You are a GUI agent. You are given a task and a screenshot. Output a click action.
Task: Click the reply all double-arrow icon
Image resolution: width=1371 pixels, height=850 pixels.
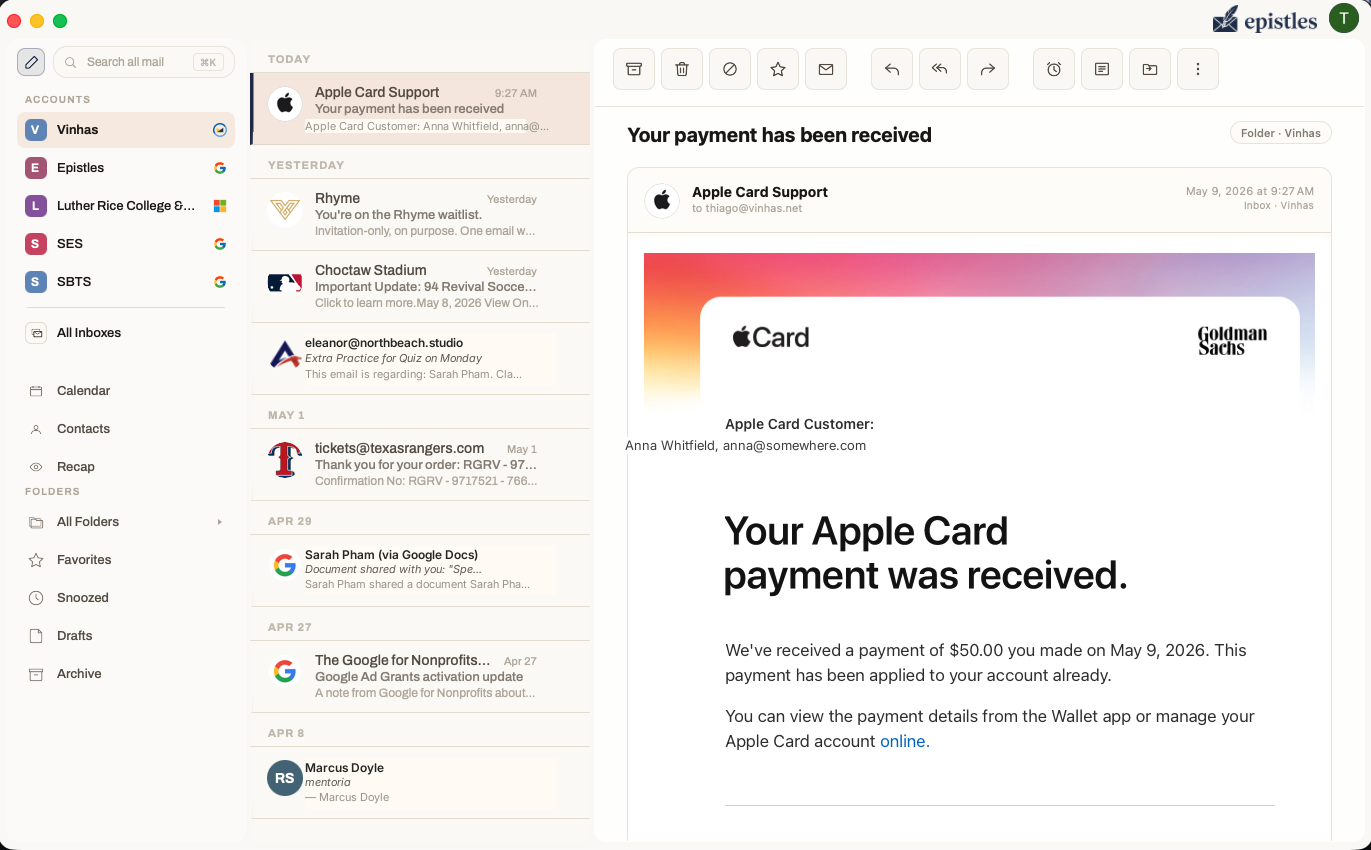tap(940, 69)
